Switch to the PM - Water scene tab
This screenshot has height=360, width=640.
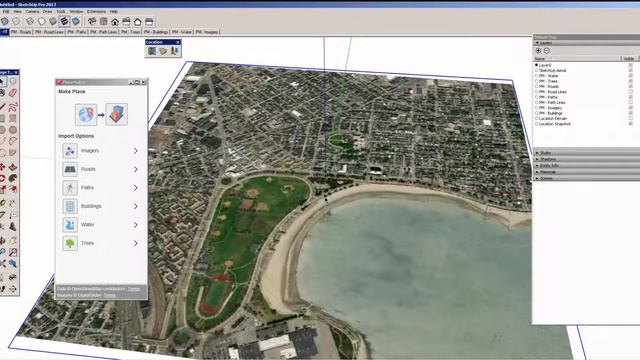point(182,32)
